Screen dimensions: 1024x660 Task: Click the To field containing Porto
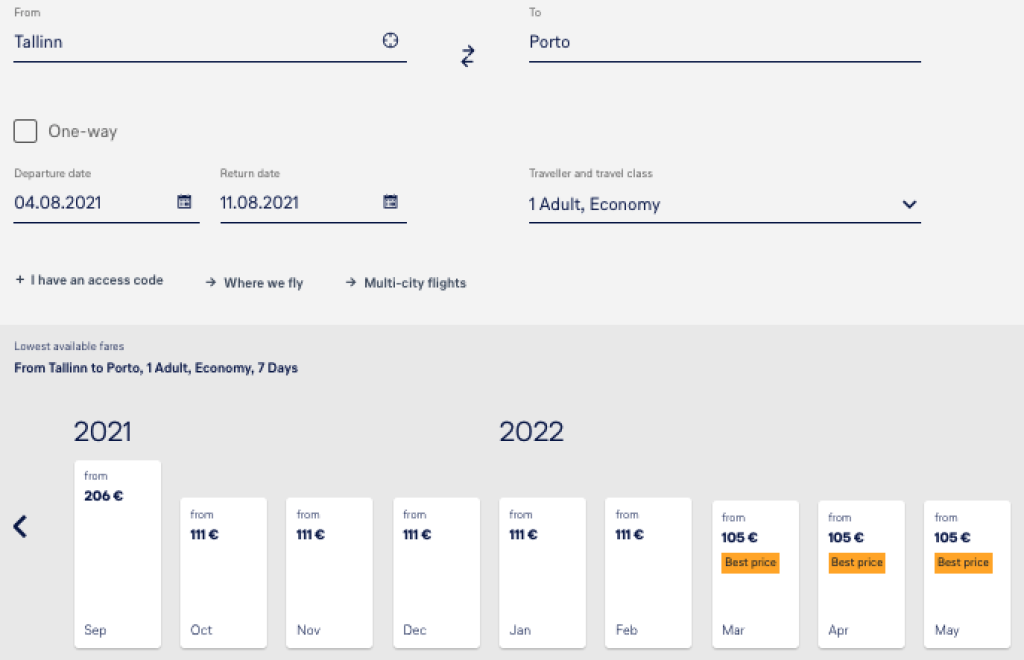click(x=724, y=42)
